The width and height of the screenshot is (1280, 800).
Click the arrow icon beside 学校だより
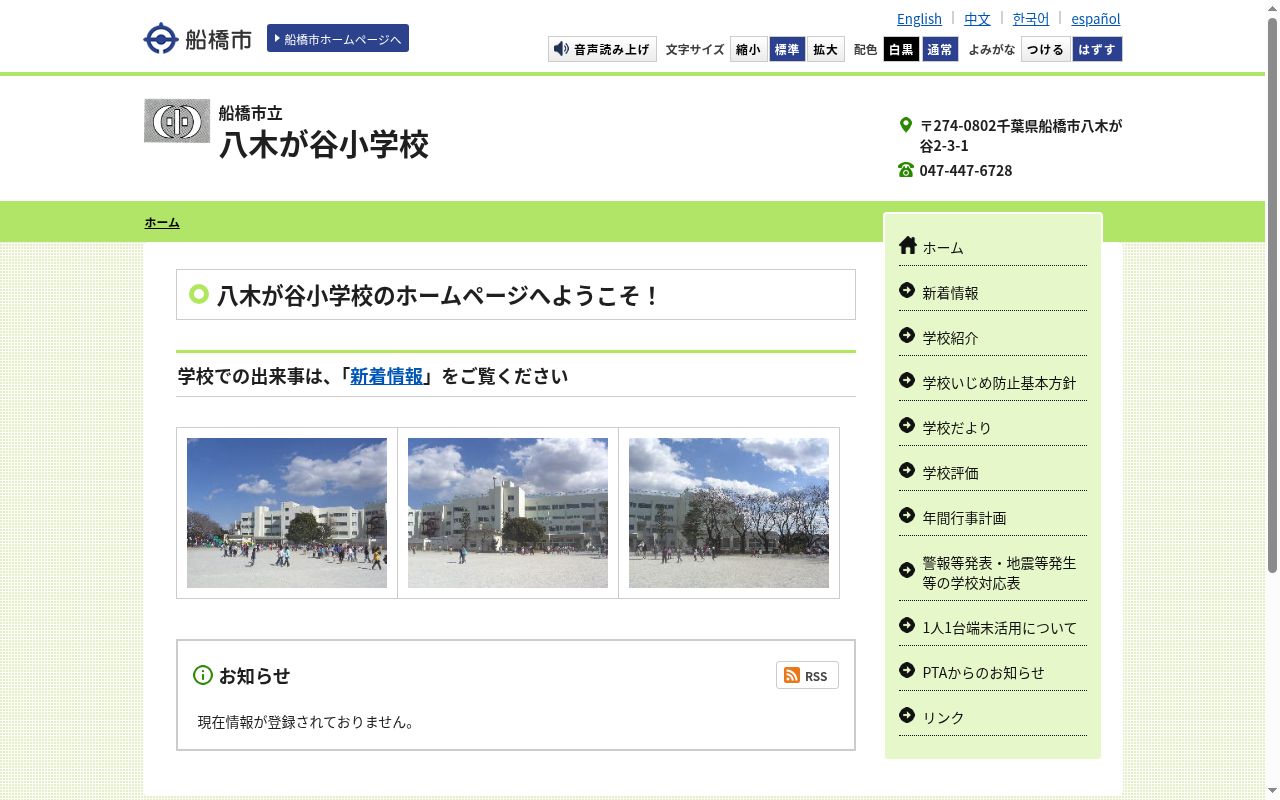907,425
